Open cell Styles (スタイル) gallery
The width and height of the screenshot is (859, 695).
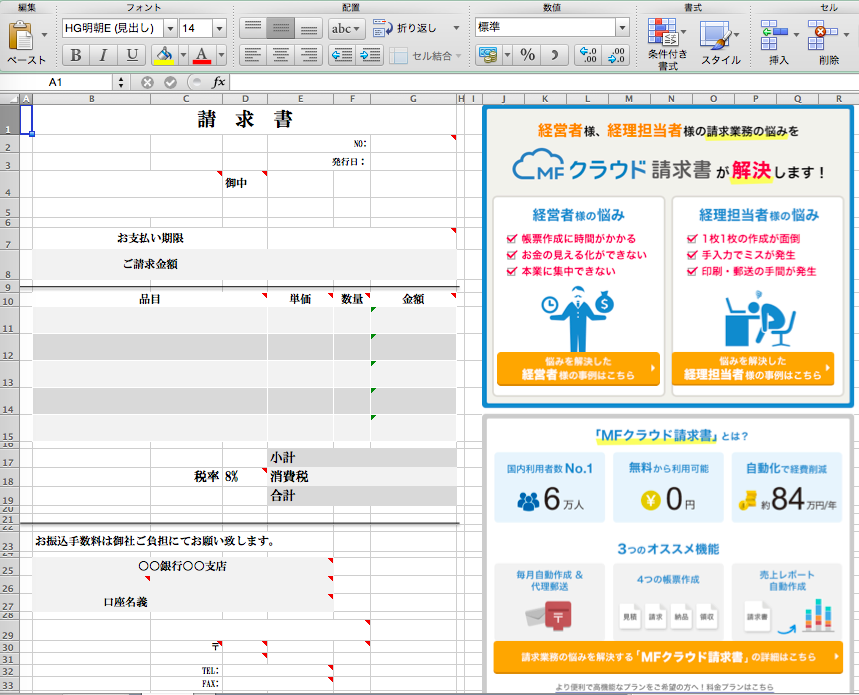pos(720,43)
